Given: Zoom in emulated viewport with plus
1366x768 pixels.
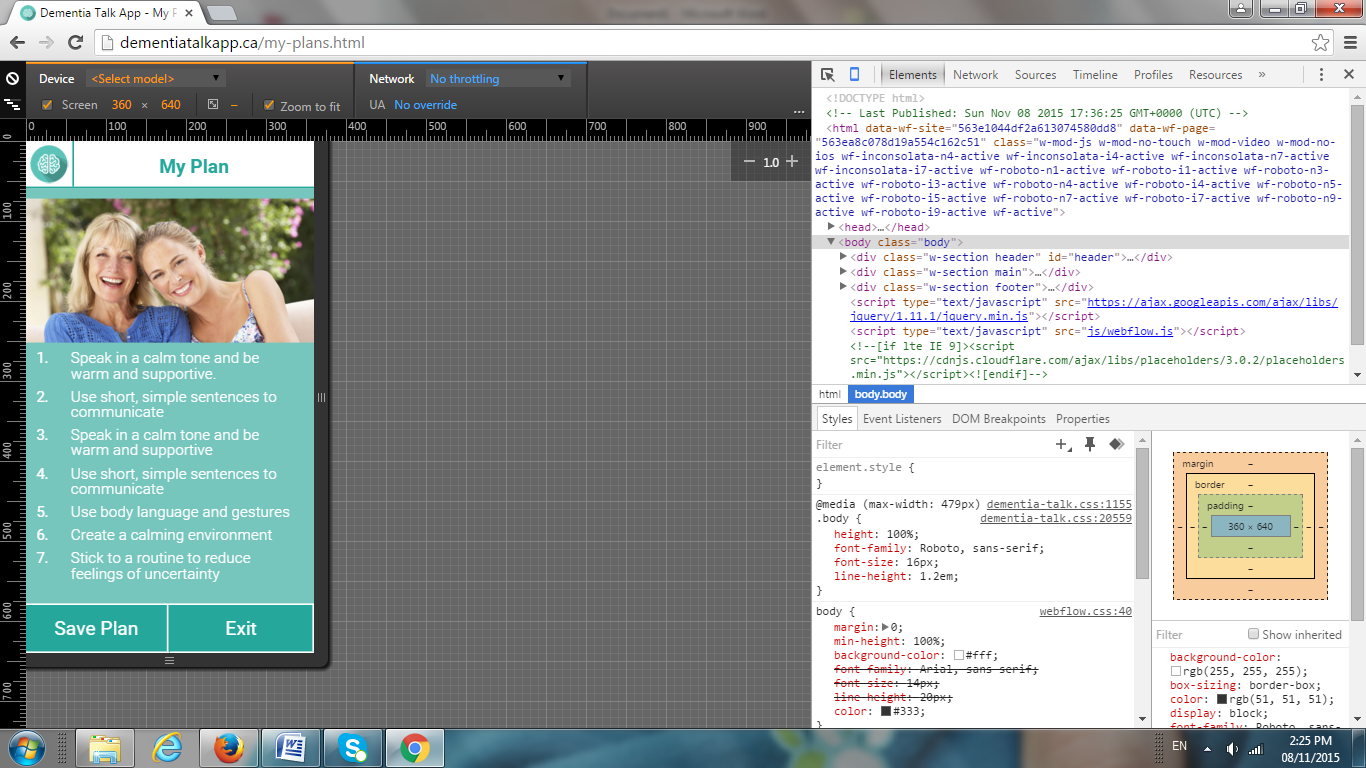Looking at the screenshot, I should [x=792, y=161].
